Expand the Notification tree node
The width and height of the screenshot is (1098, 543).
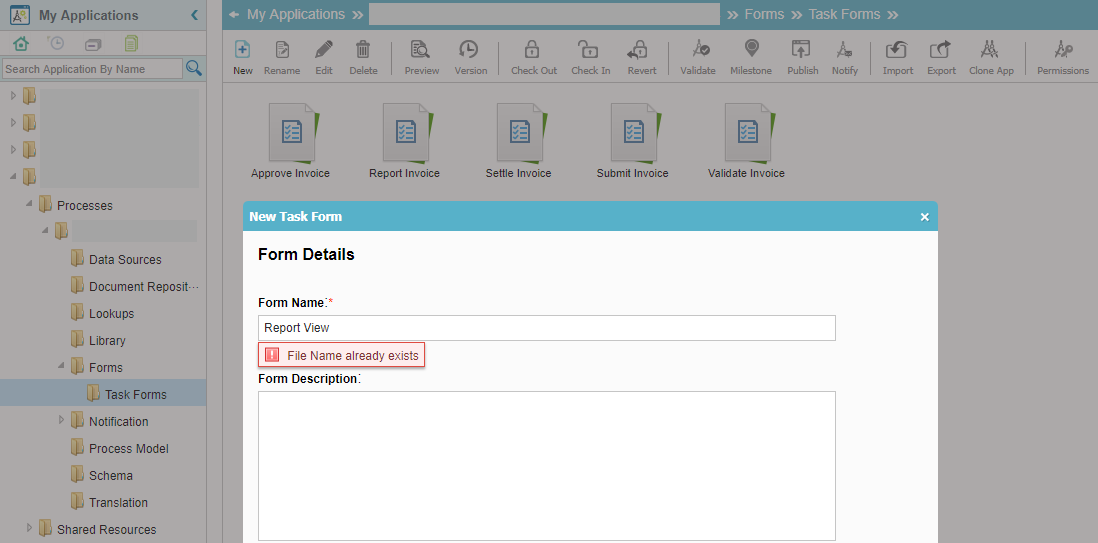pyautogui.click(x=62, y=421)
